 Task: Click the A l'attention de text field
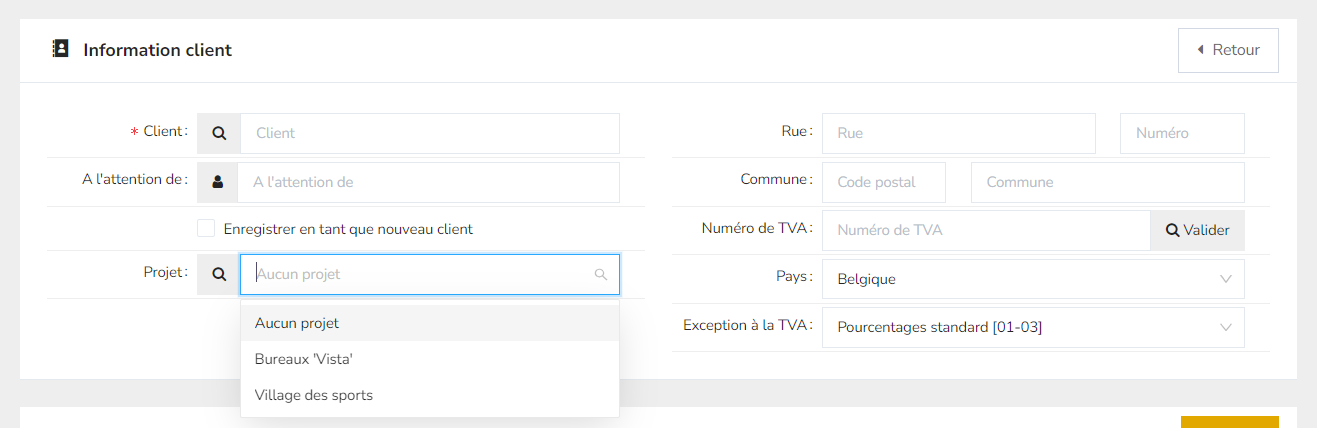[x=428, y=182]
